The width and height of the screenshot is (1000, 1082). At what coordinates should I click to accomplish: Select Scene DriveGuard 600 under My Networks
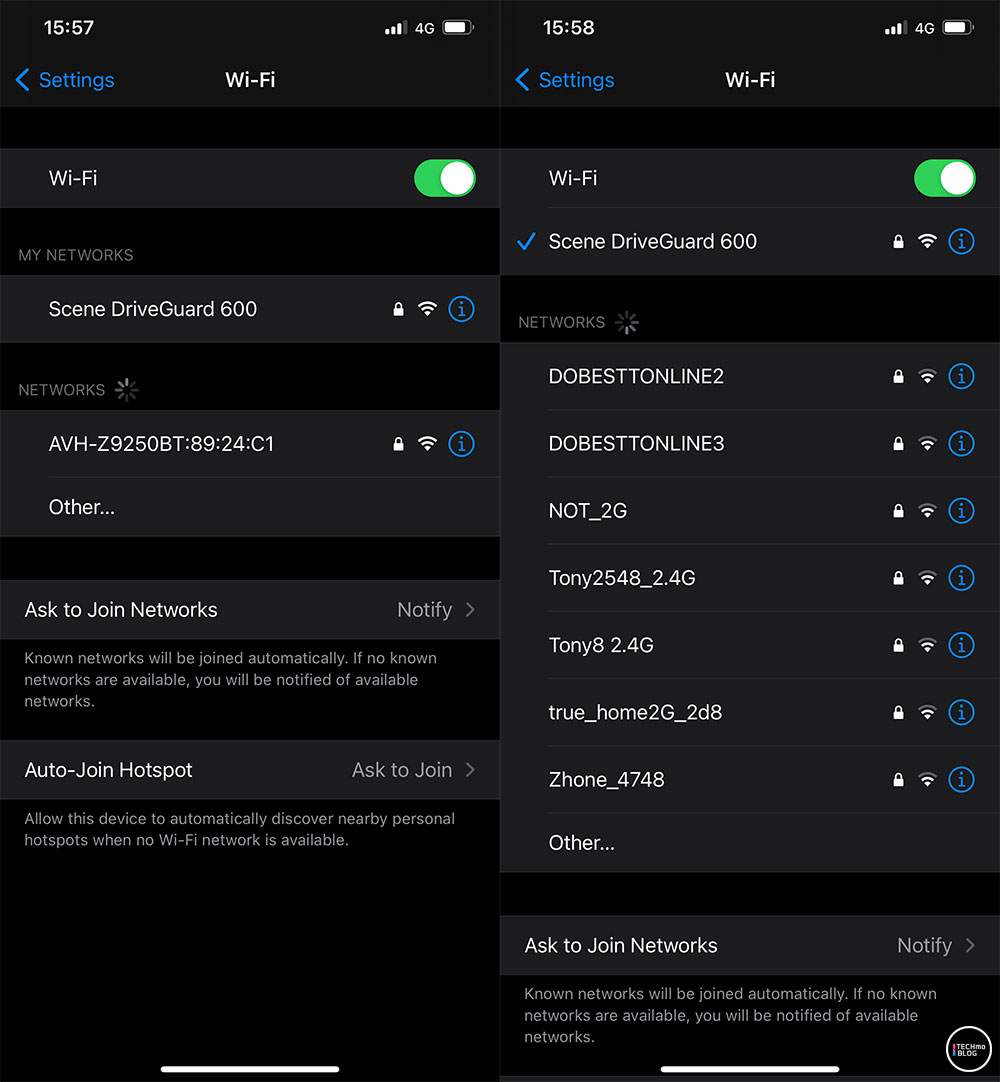point(250,309)
